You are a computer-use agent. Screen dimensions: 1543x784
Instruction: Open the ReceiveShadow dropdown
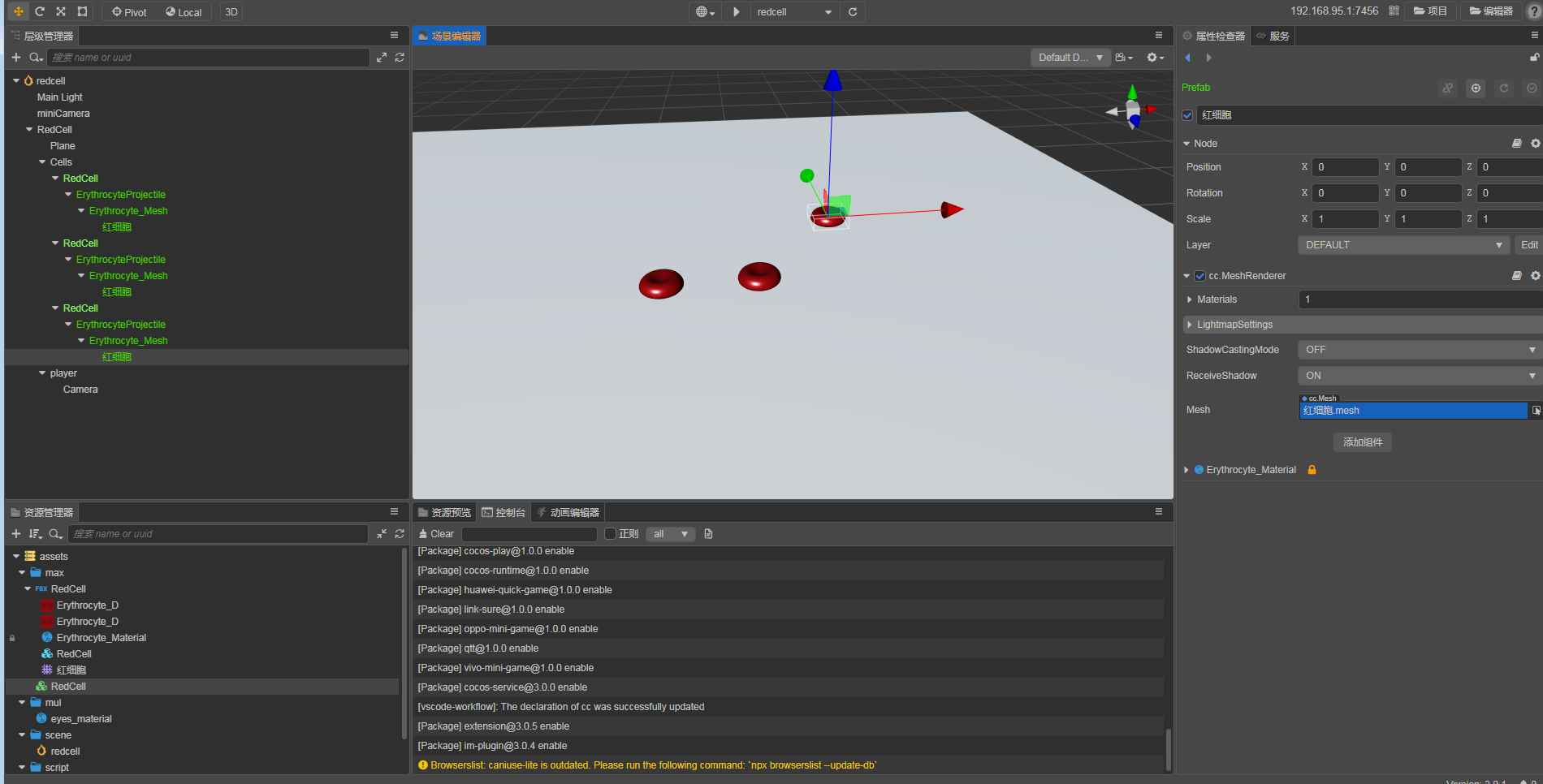(1420, 376)
